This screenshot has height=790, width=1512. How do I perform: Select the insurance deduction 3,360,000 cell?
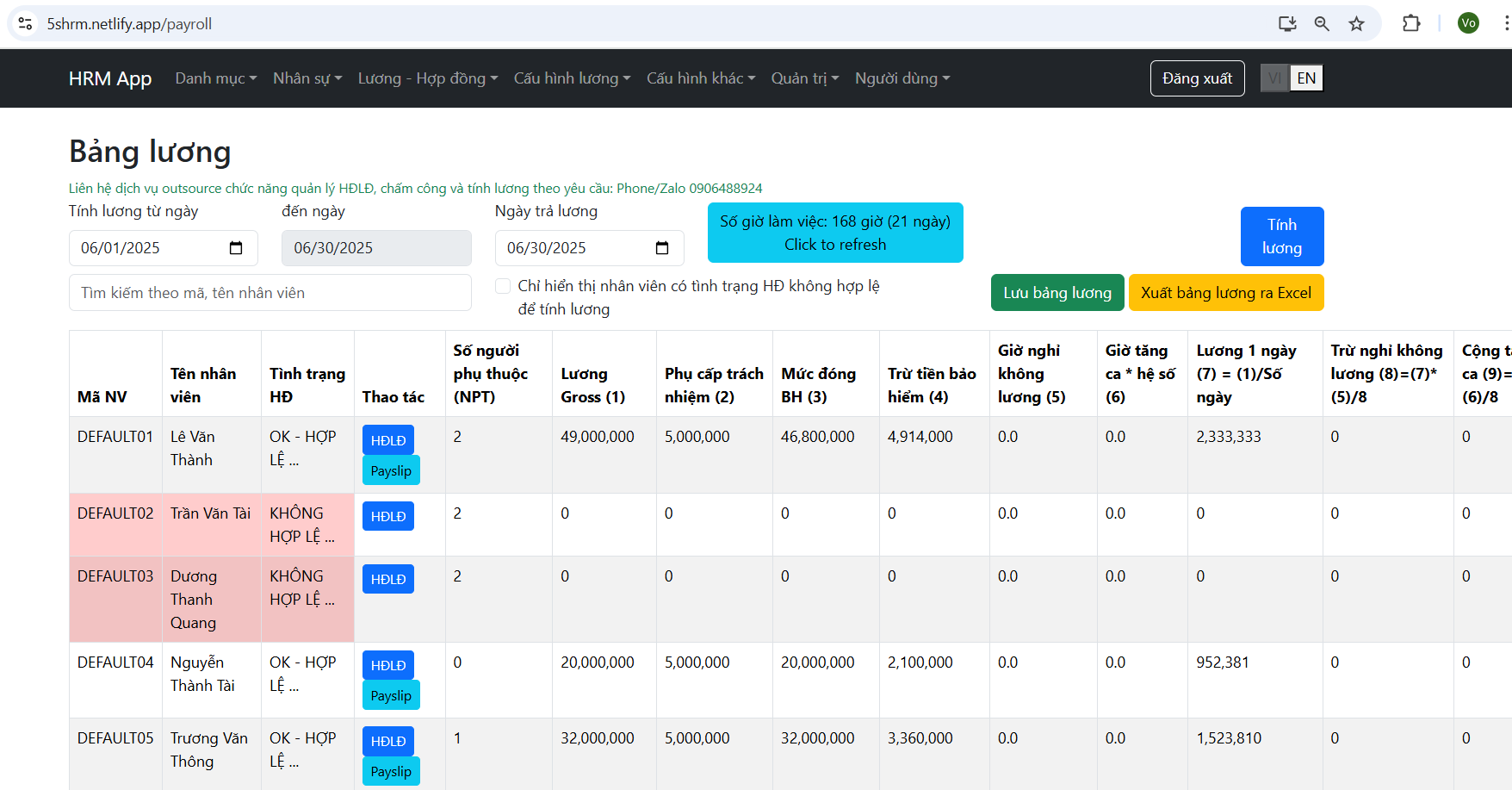coord(934,755)
